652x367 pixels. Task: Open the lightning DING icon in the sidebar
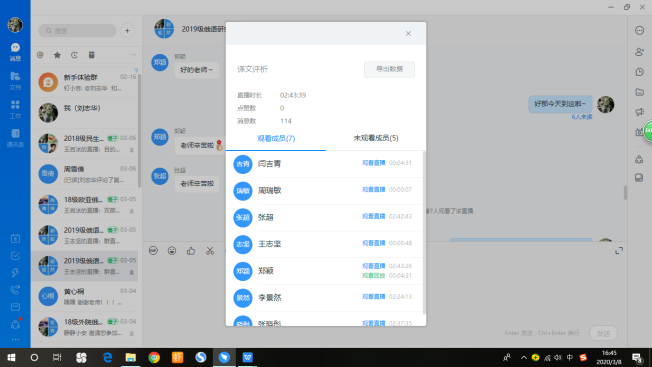(x=15, y=273)
